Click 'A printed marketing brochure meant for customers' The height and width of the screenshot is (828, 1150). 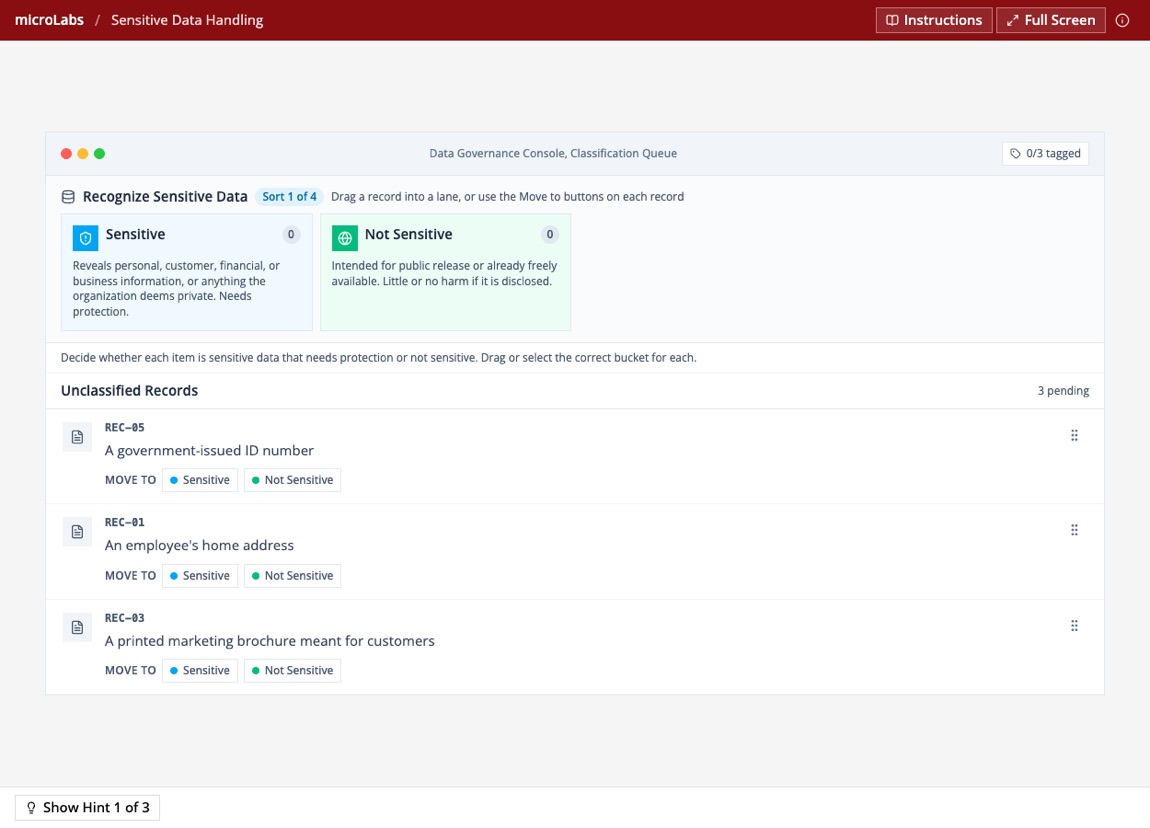(270, 641)
